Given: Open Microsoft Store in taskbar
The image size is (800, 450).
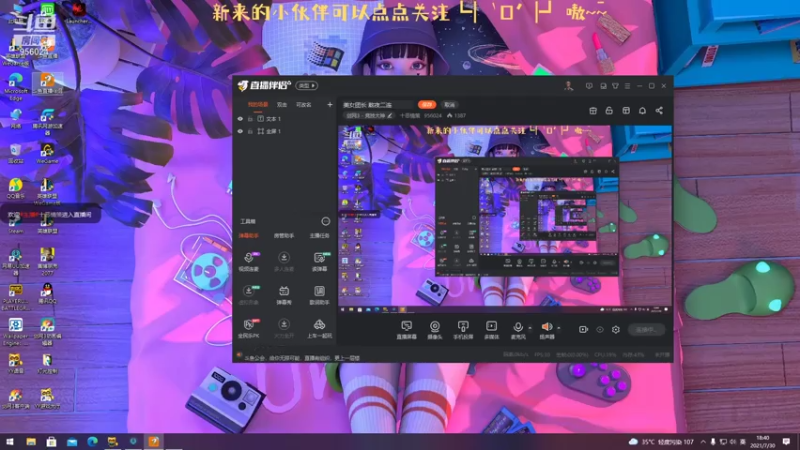Looking at the screenshot, I should 51,441.
